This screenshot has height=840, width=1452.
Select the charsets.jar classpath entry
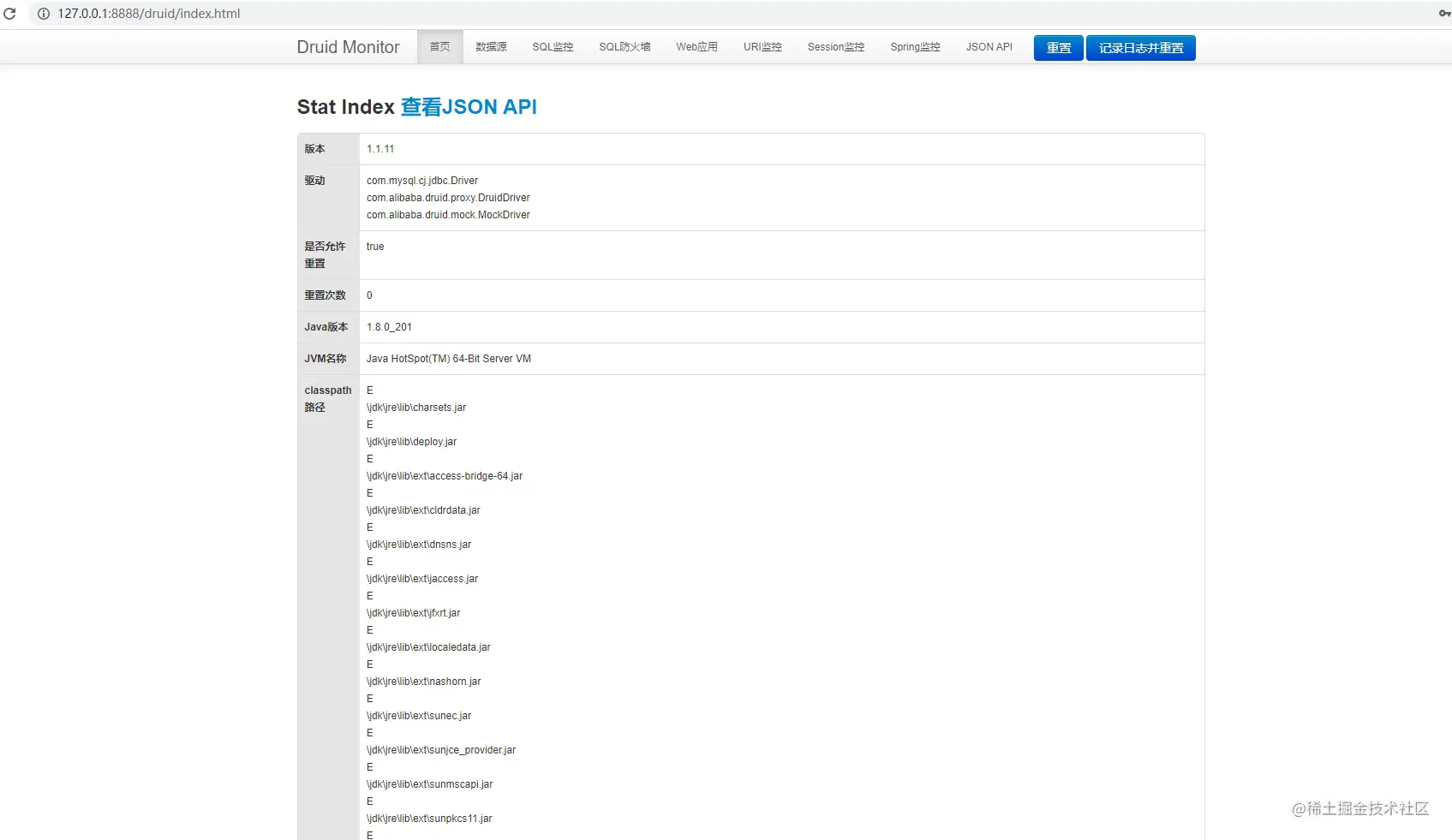[x=416, y=408]
